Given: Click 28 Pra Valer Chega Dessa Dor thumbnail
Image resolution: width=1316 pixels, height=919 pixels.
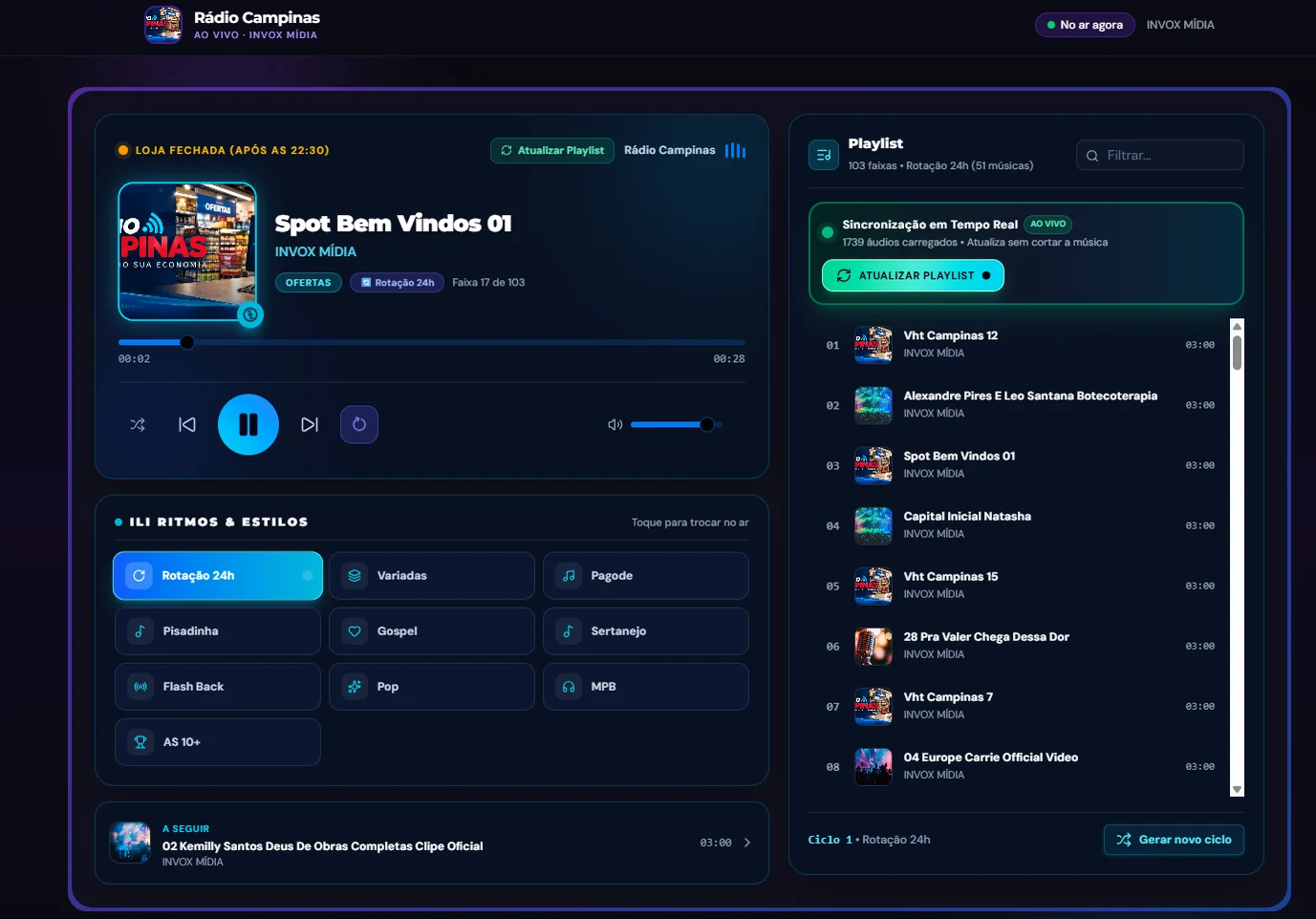Looking at the screenshot, I should (x=874, y=646).
